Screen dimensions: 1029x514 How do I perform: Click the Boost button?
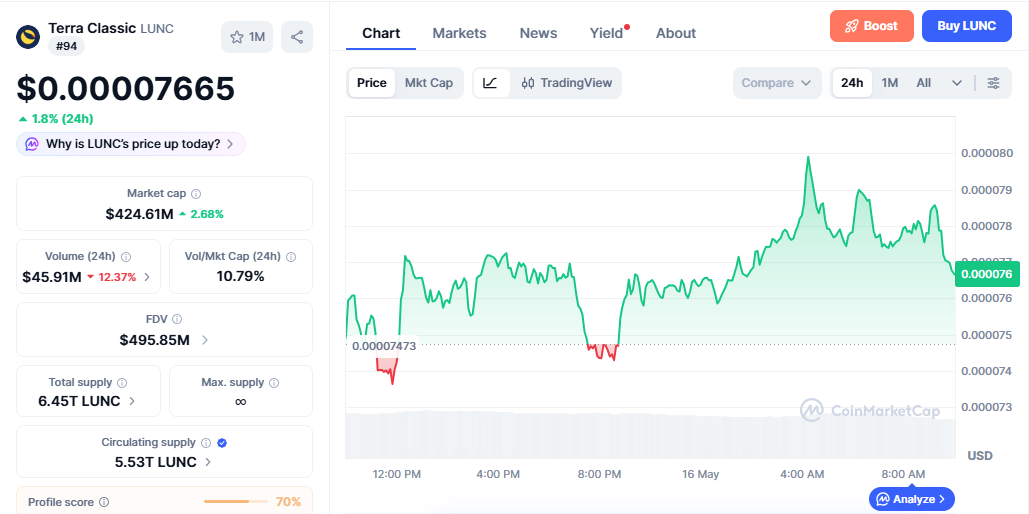(872, 26)
